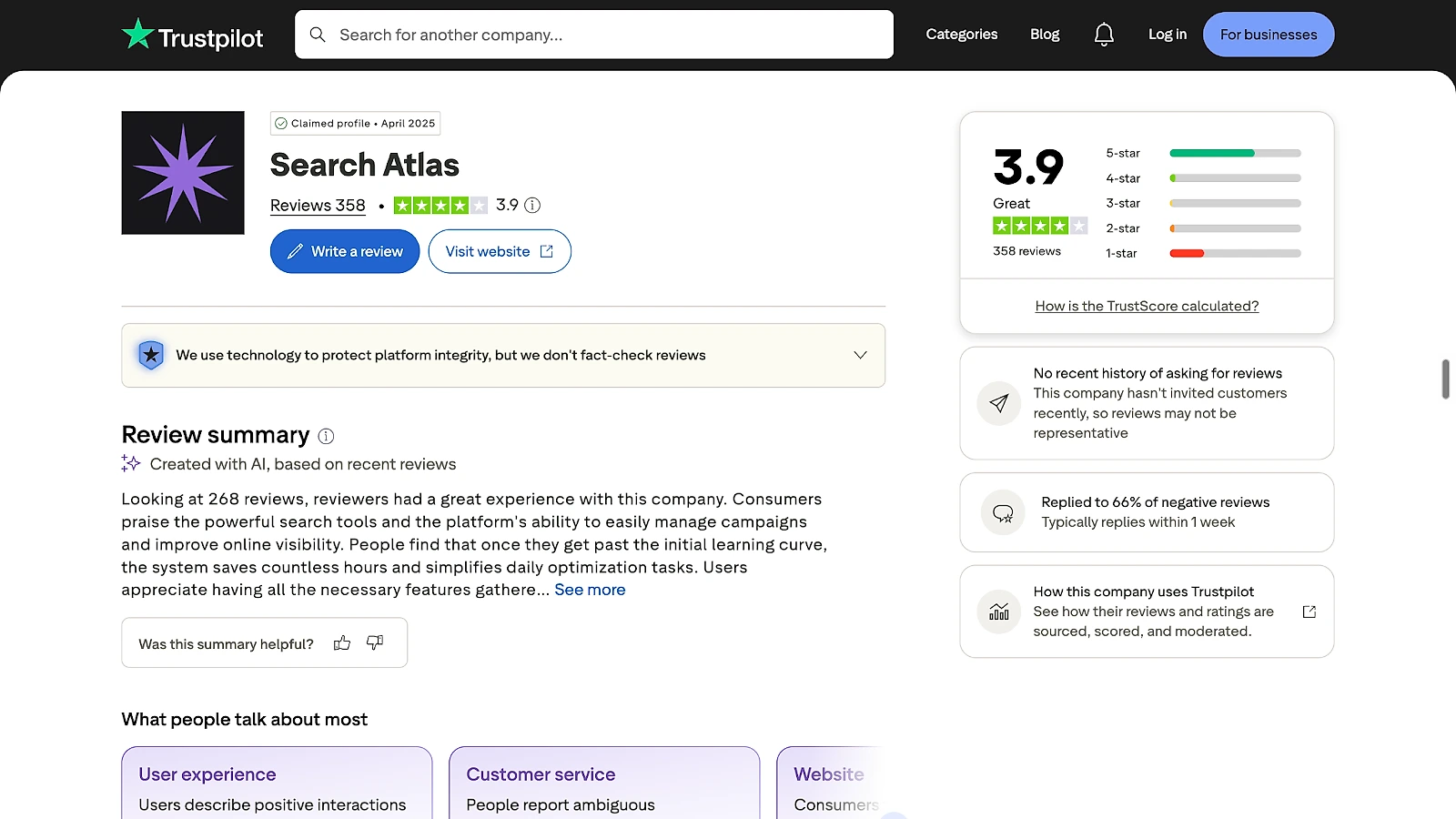Click See more in review summary
Screen dimensions: 1456x819
[590, 590]
